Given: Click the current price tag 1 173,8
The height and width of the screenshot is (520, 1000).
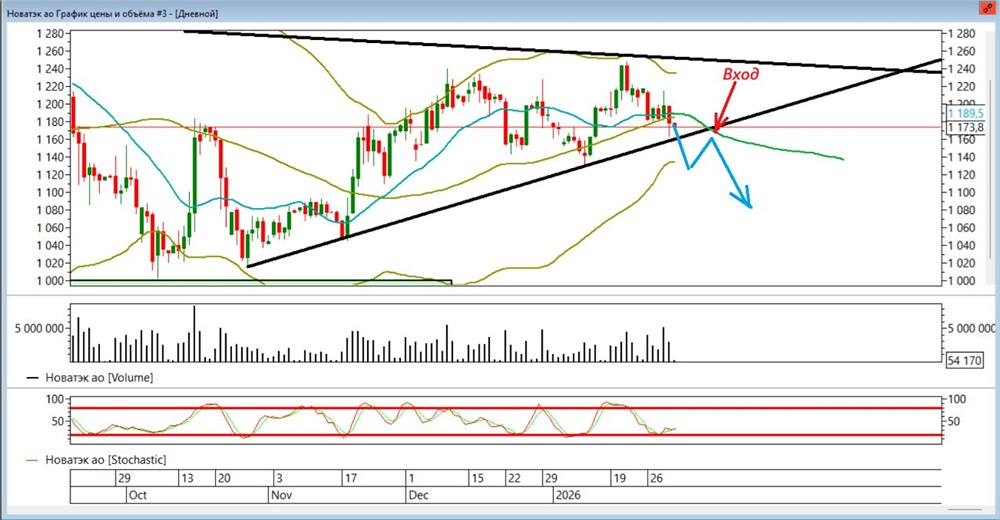Looking at the screenshot, I should tap(965, 128).
